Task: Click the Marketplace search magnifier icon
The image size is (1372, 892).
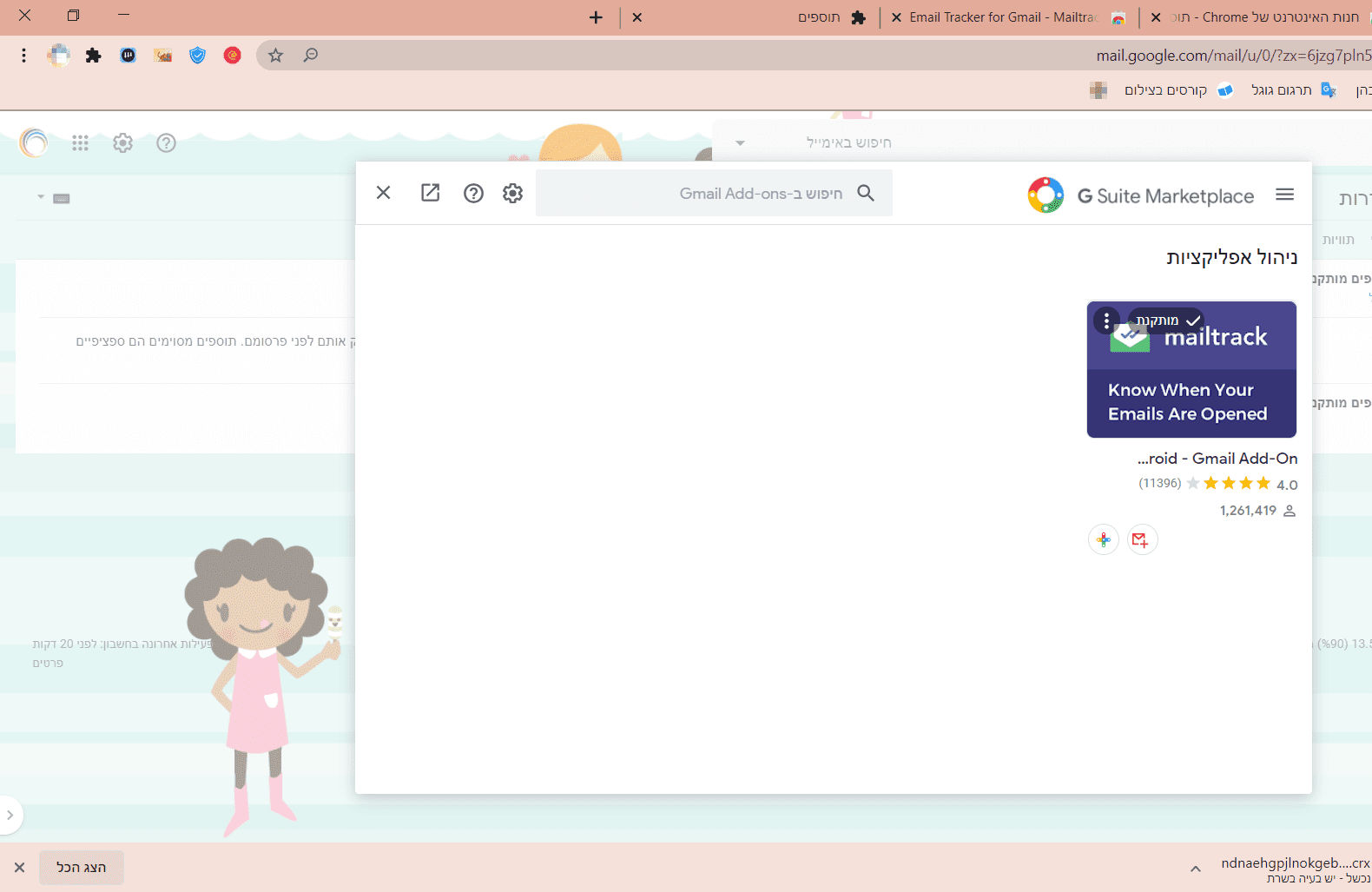Action: [x=866, y=193]
